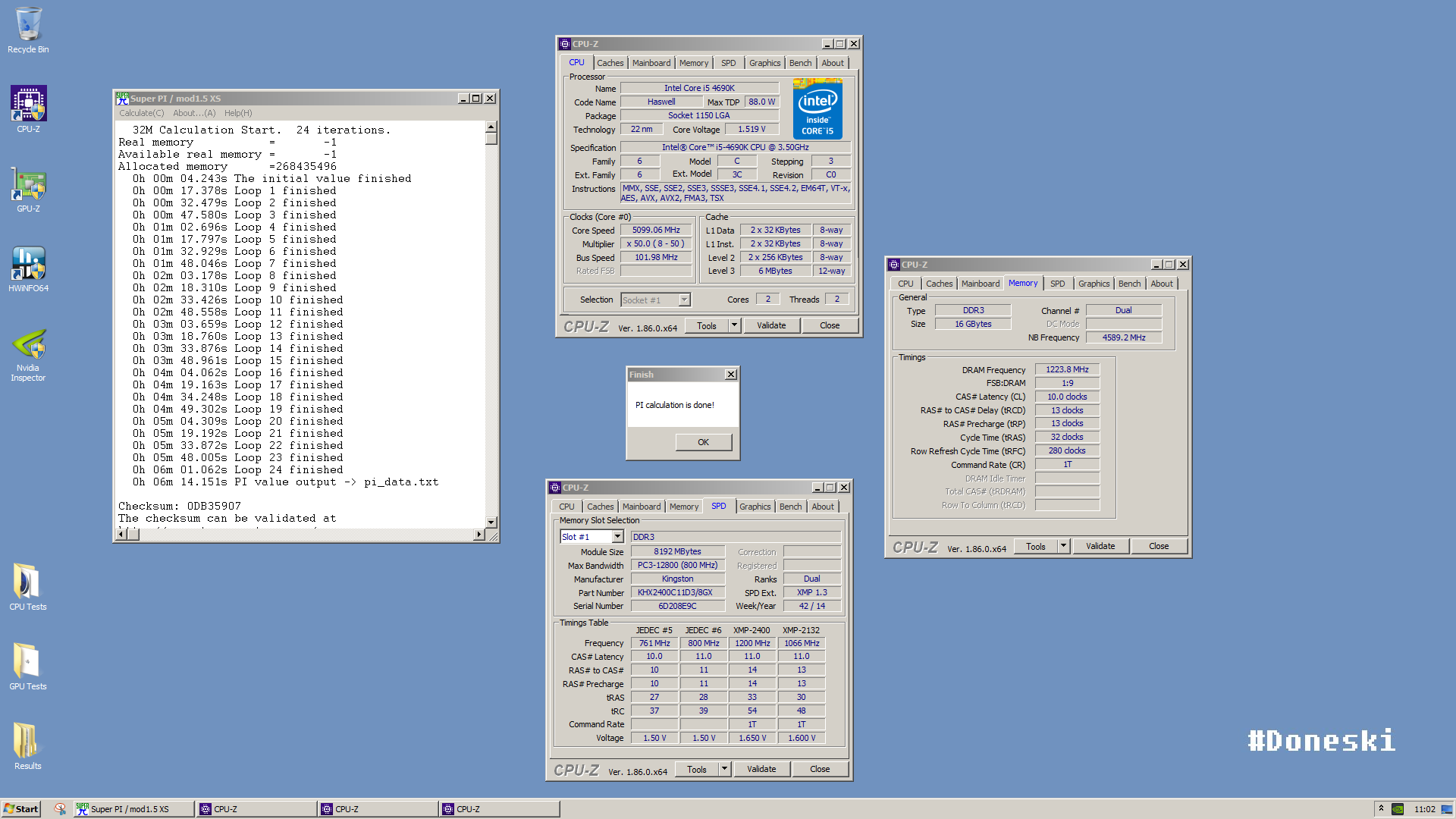Screen dimensions: 1456x819
Task: Launch the GPU-Z desktop shortcut
Action: point(28,189)
